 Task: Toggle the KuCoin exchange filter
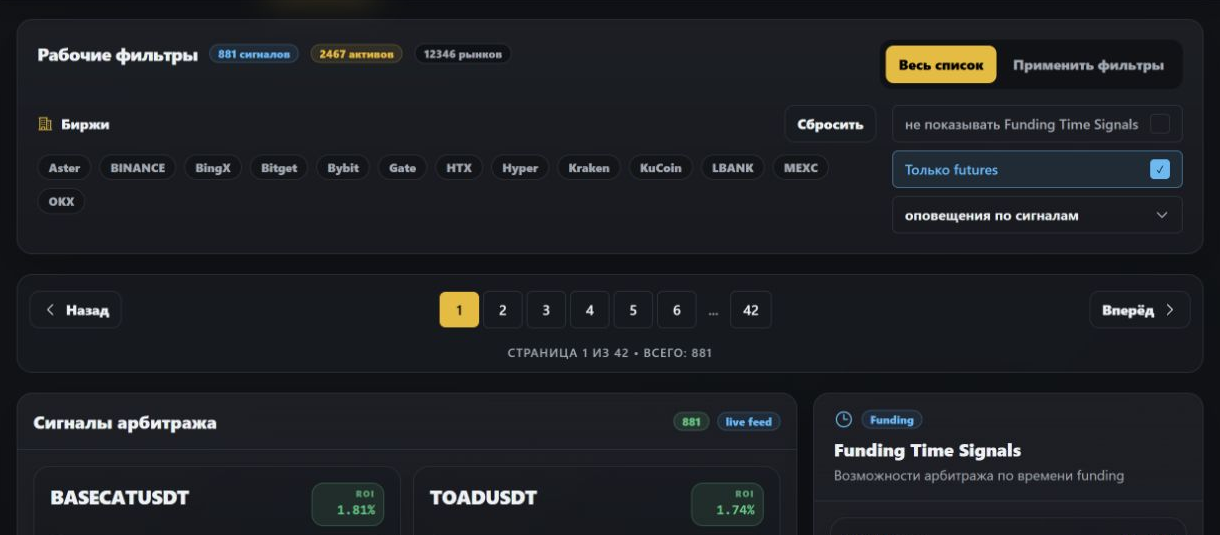[x=661, y=168]
